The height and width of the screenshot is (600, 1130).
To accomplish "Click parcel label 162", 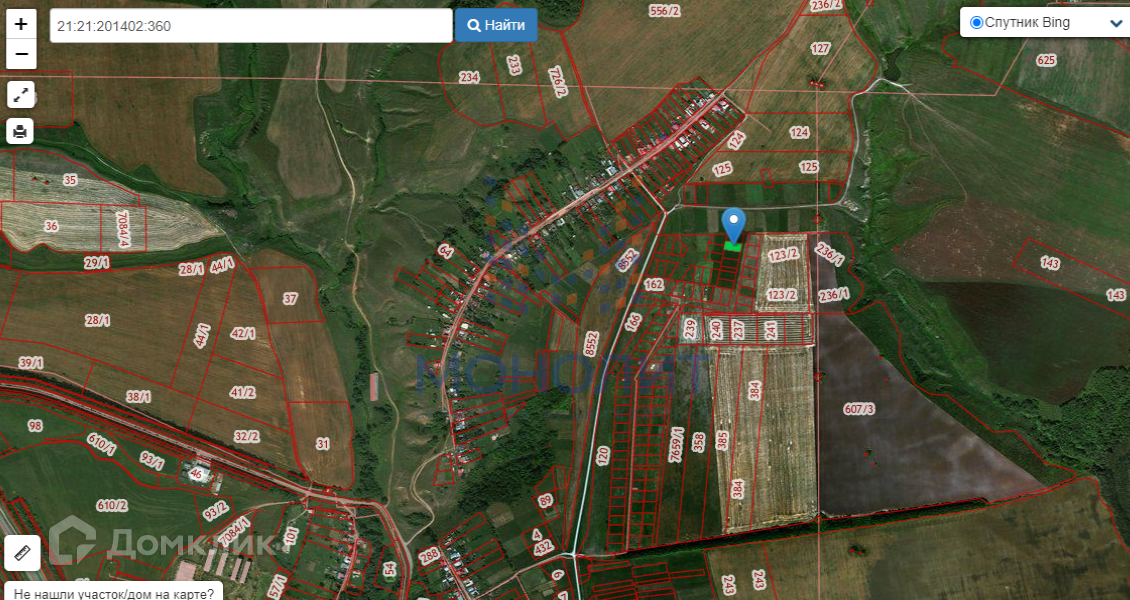I will pyautogui.click(x=654, y=285).
